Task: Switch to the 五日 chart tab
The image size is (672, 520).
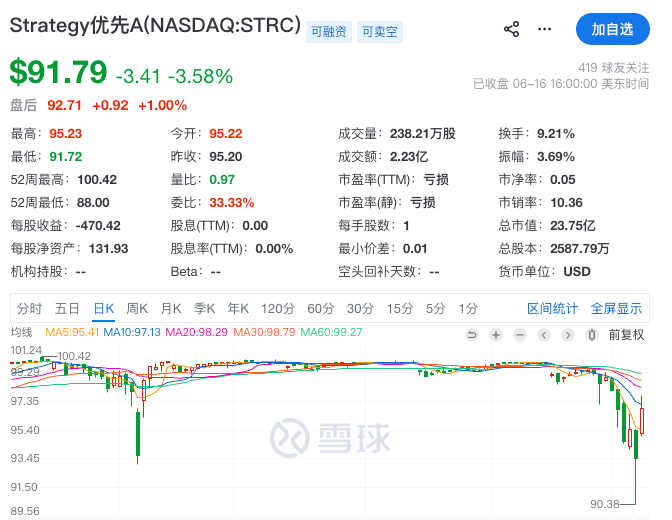Action: point(67,308)
